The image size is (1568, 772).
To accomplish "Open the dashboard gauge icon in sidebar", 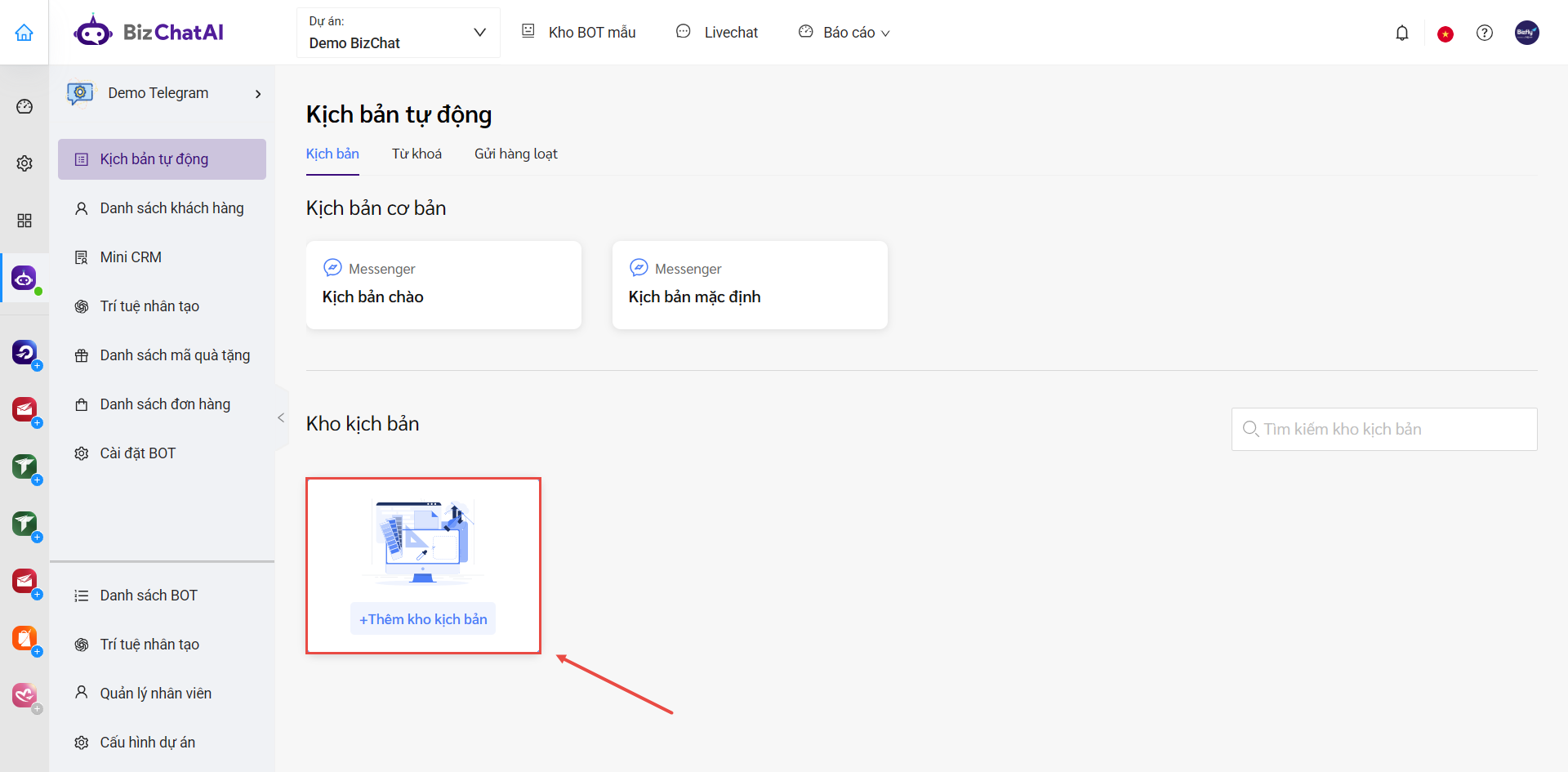I will pos(24,106).
